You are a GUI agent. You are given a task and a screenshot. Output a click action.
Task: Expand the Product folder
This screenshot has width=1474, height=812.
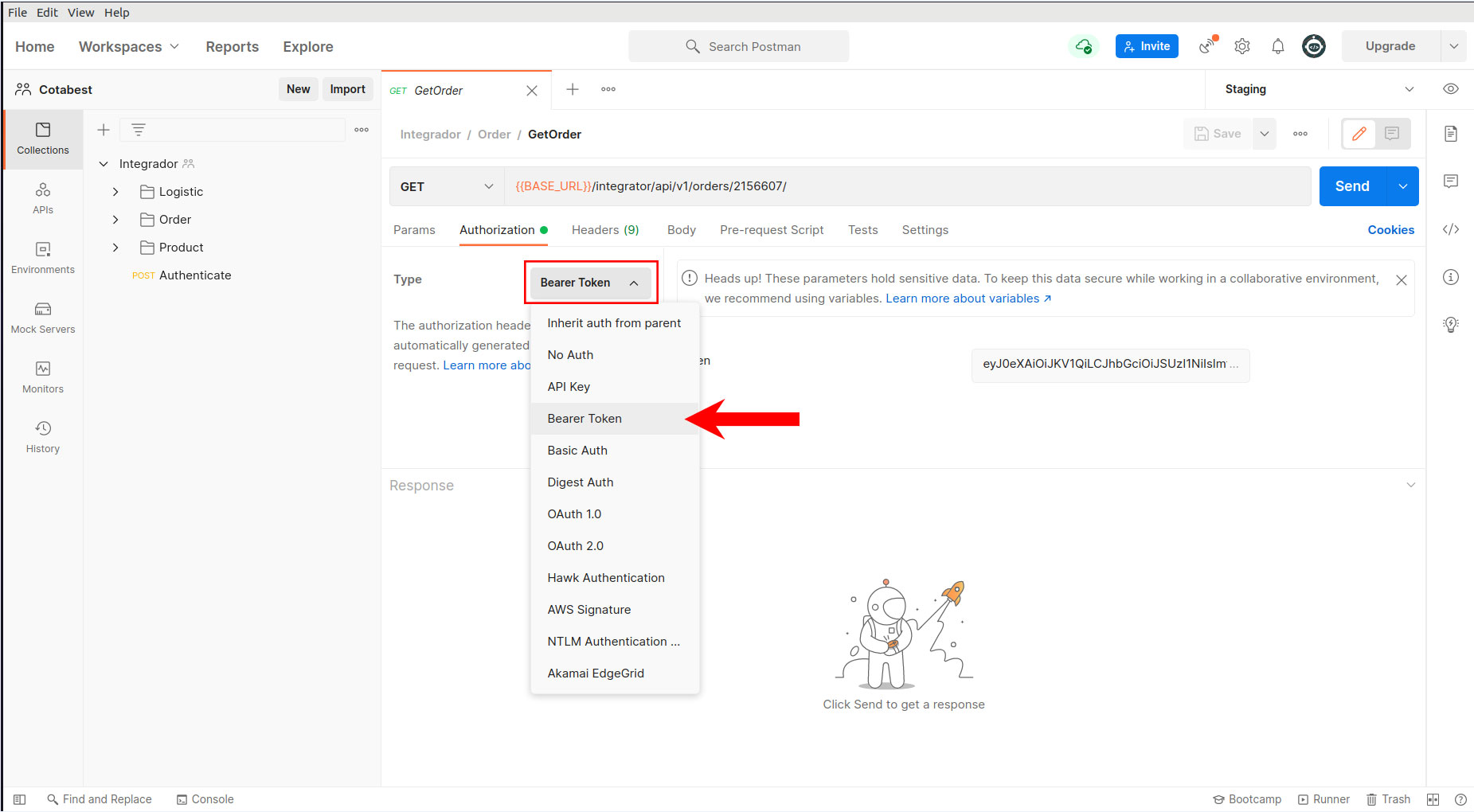pyautogui.click(x=115, y=248)
